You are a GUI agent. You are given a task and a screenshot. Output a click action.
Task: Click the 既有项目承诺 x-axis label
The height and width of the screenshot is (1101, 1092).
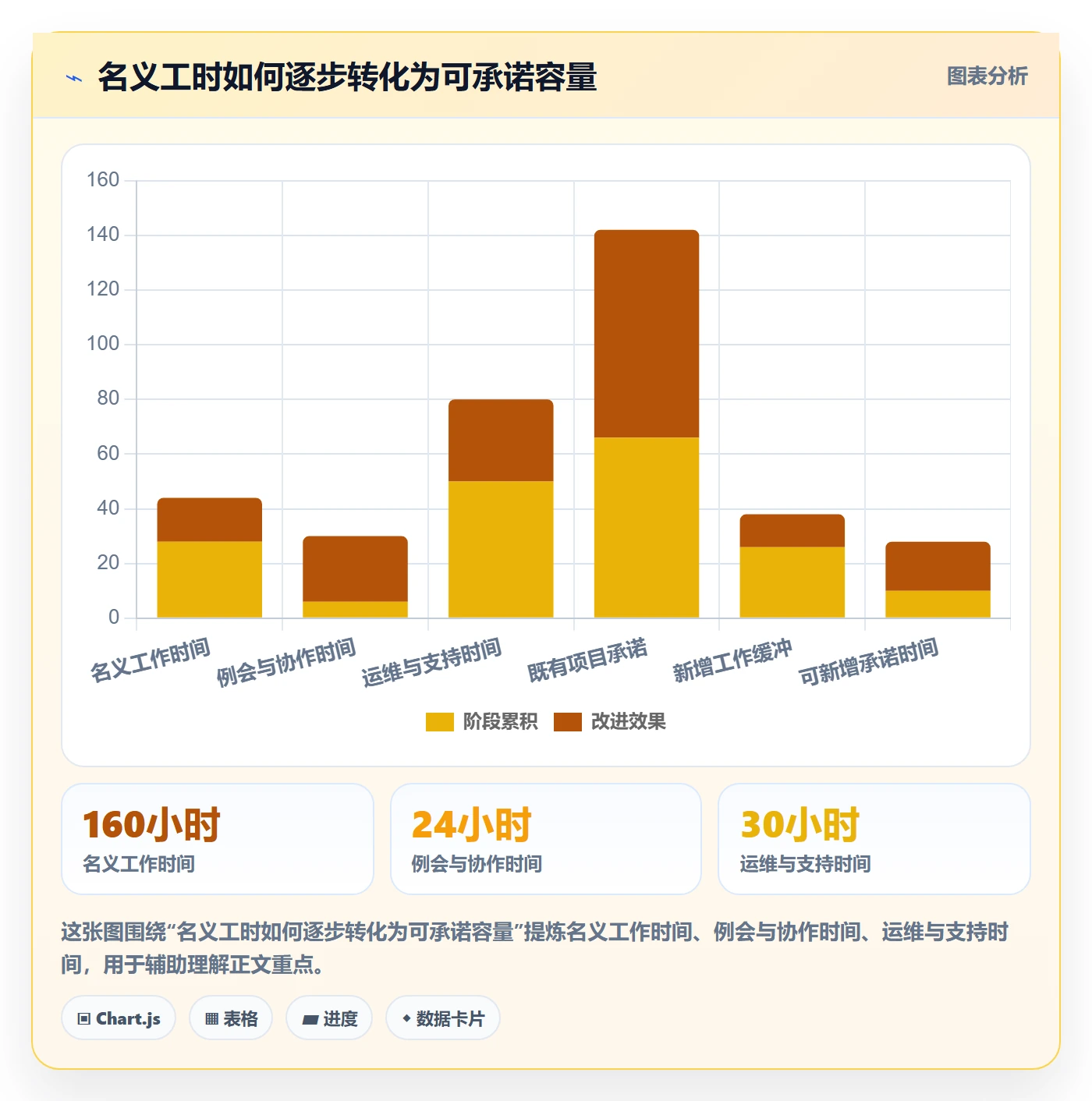point(587,660)
